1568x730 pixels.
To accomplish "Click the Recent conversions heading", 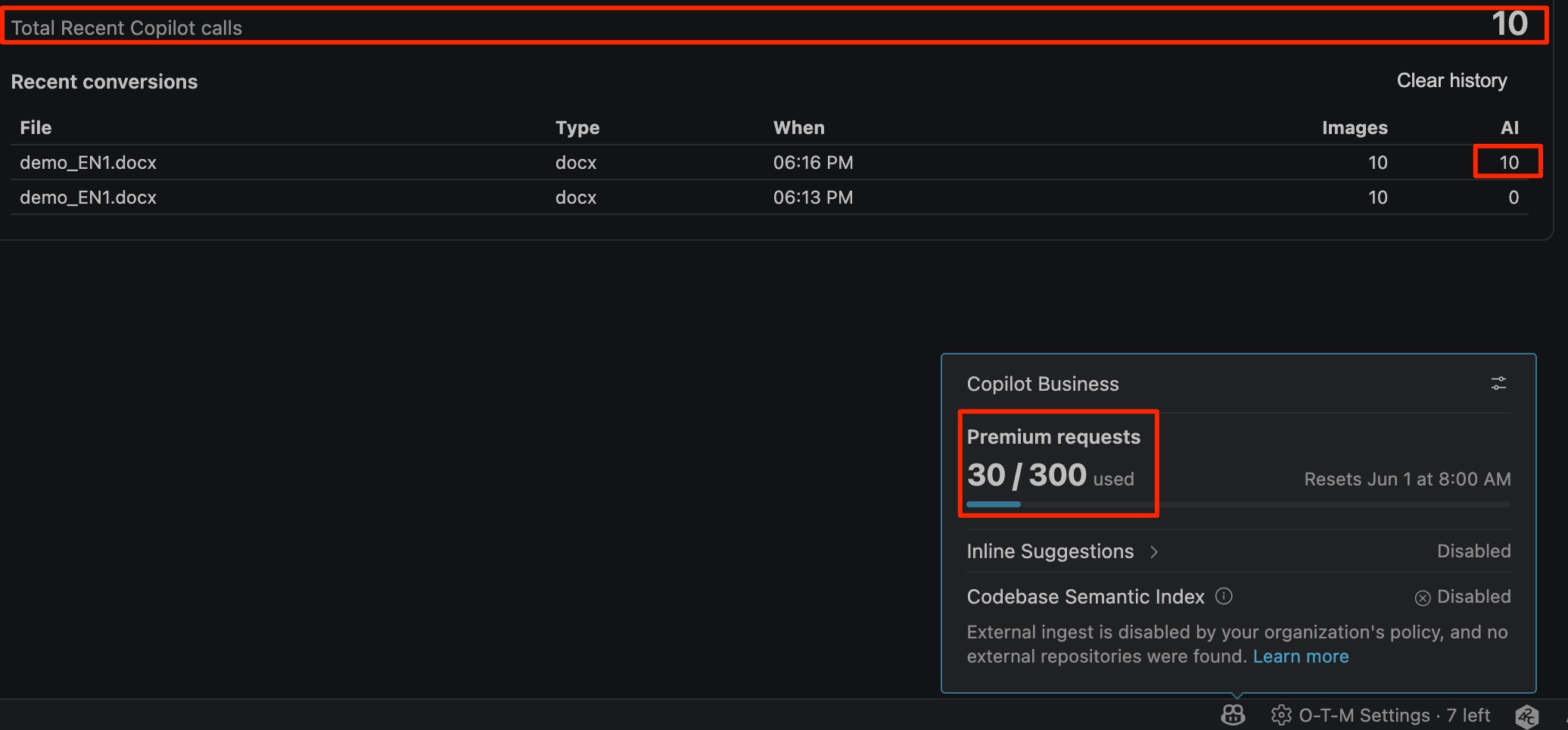I will click(104, 82).
